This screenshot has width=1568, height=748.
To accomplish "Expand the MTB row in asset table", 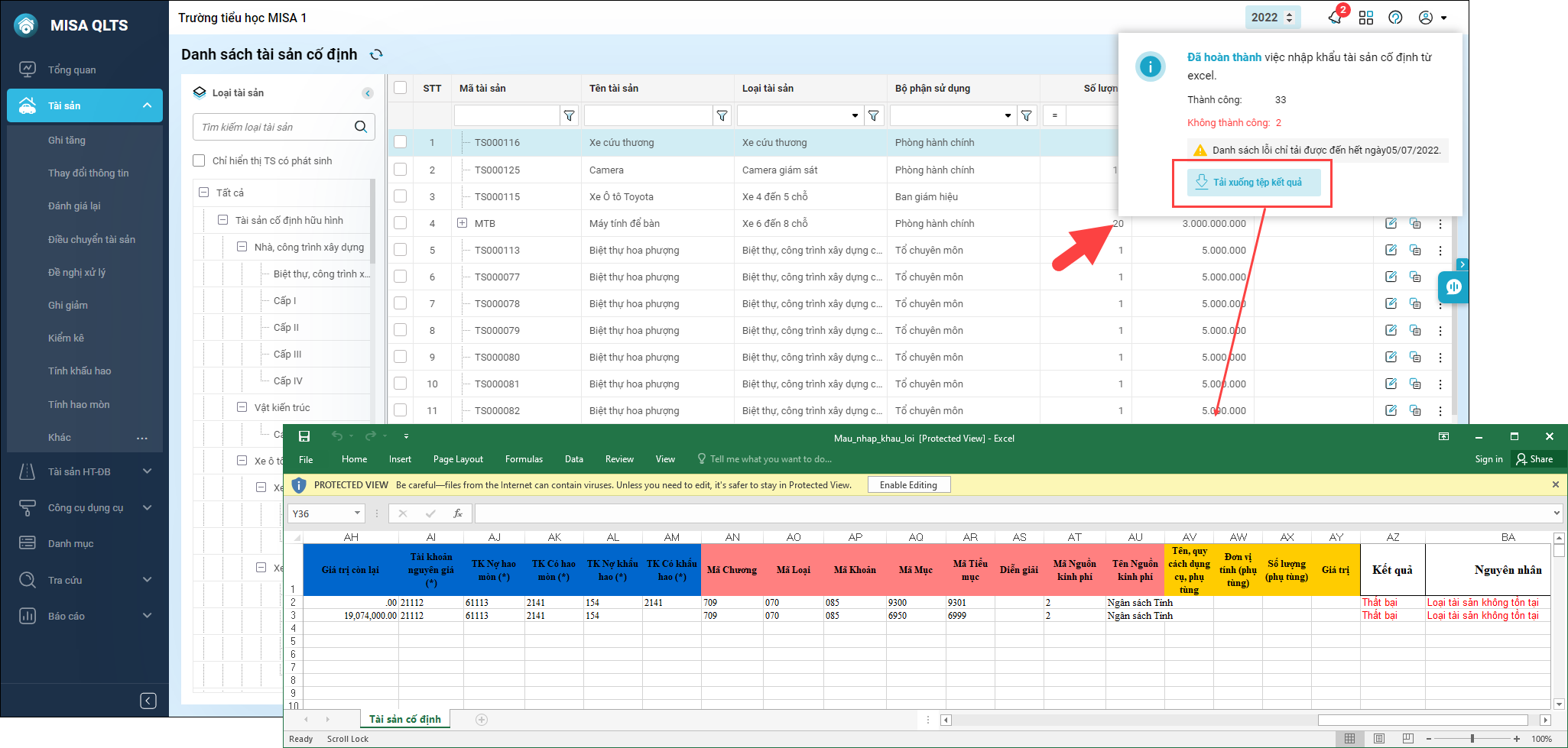I will [x=462, y=223].
